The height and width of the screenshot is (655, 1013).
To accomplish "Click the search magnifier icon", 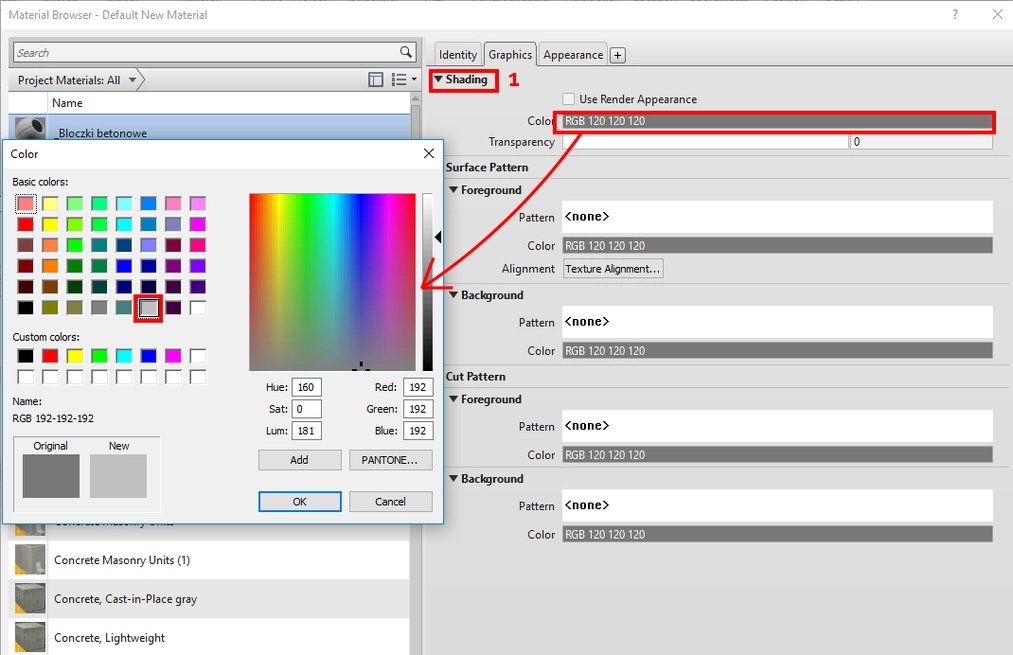I will pyautogui.click(x=406, y=52).
